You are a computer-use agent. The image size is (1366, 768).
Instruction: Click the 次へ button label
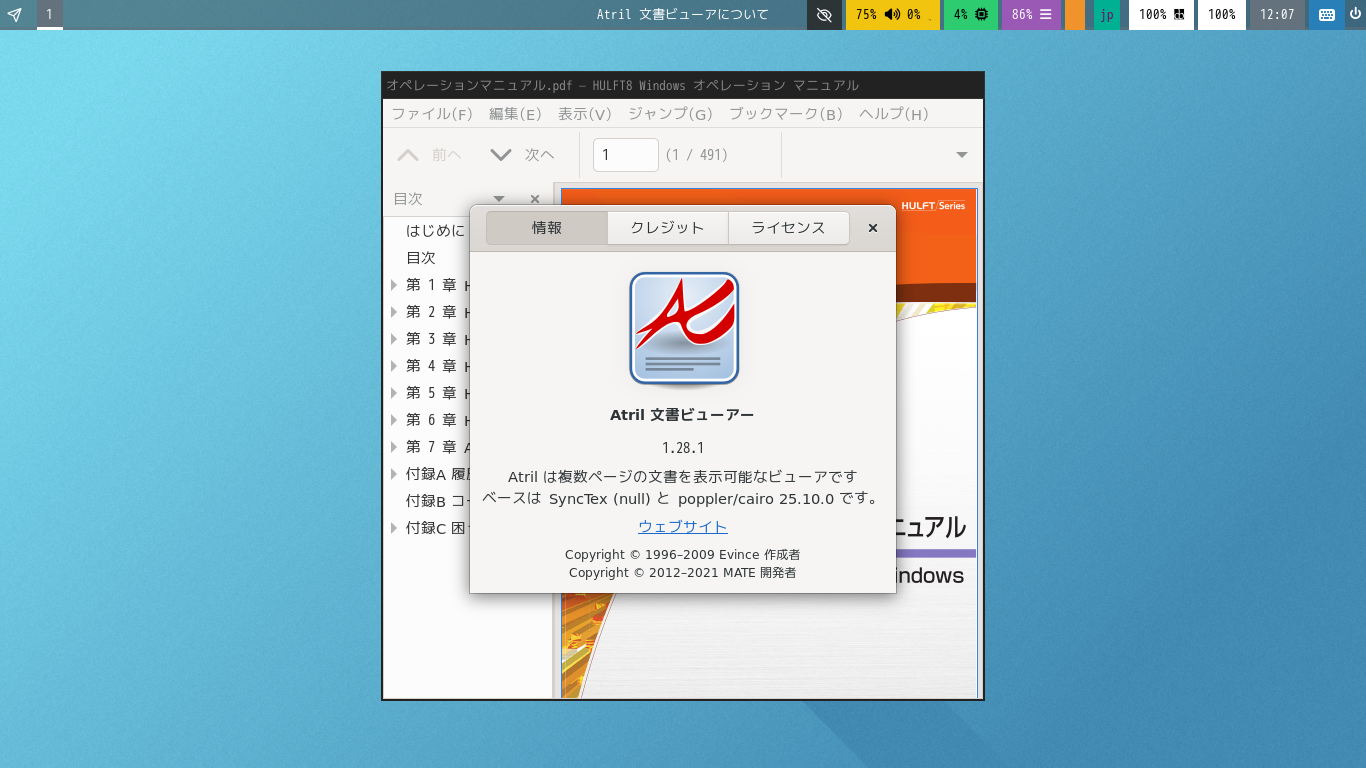(x=540, y=155)
